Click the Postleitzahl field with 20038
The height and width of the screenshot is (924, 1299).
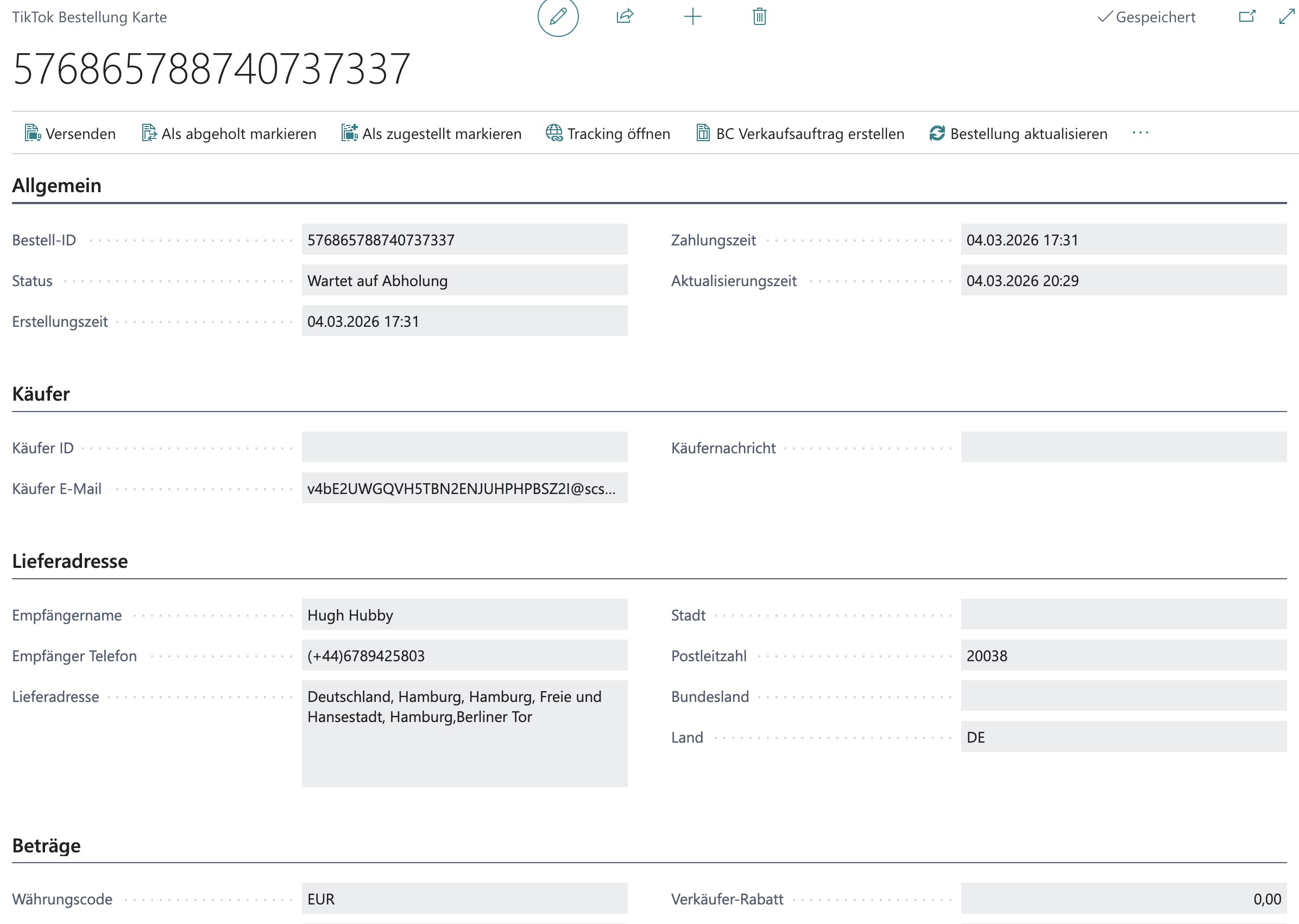coord(1123,656)
